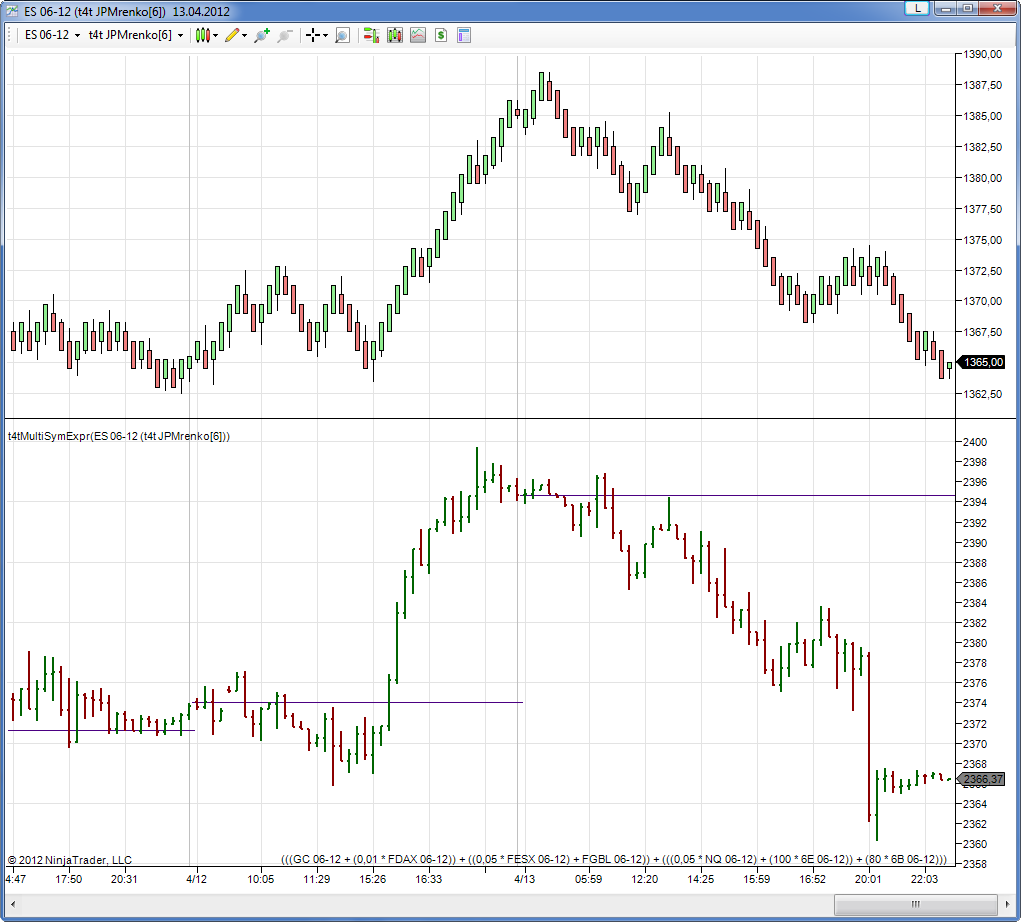Click the 2358 indicator axis label
Image resolution: width=1021 pixels, height=922 pixels.
(x=975, y=864)
